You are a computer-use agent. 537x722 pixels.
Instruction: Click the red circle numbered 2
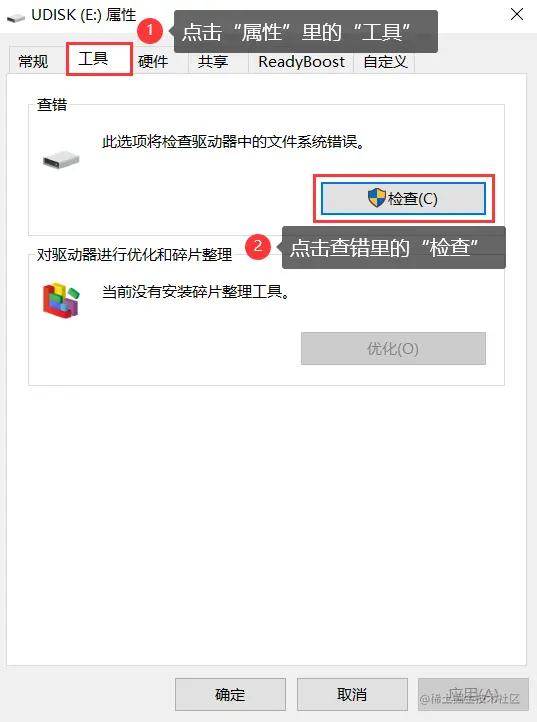[257, 246]
